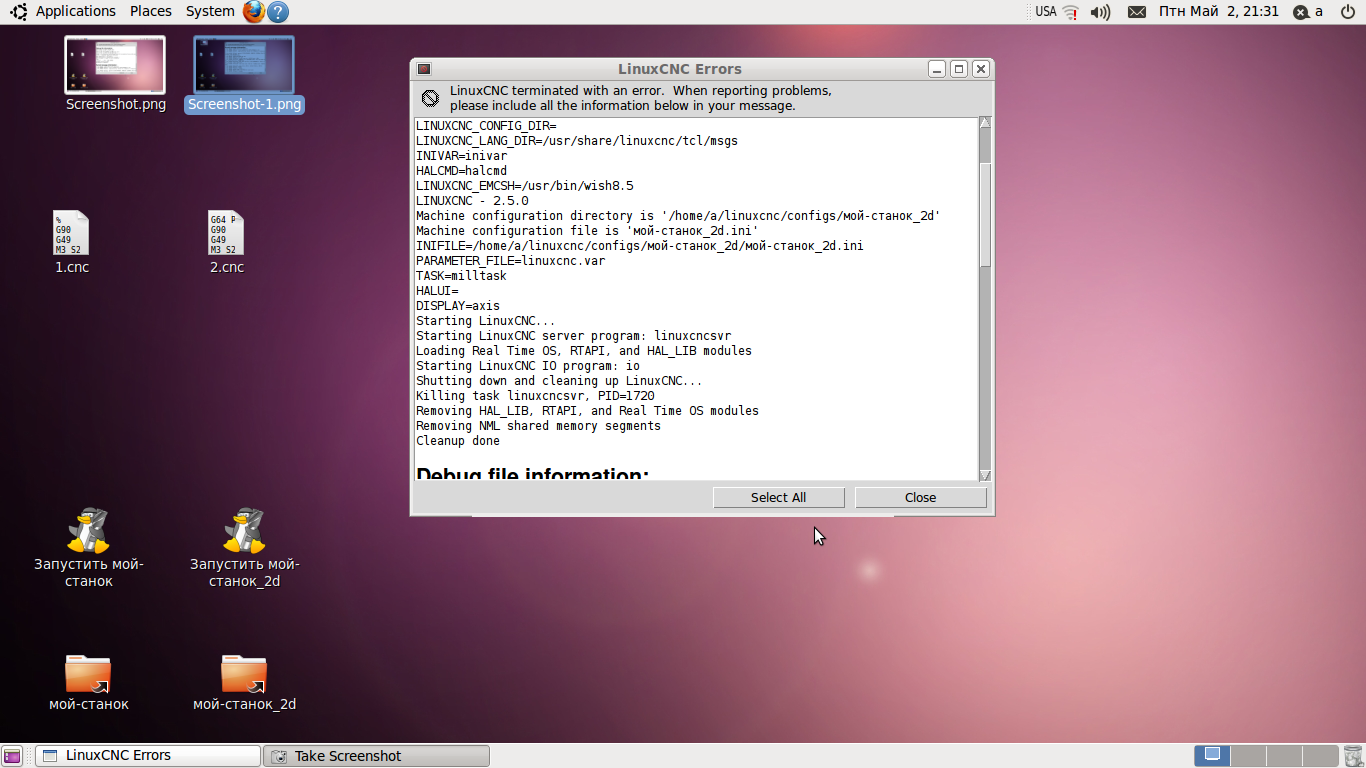Click Select All in the errors dialog
Screen dimensions: 1366x768
[778, 497]
